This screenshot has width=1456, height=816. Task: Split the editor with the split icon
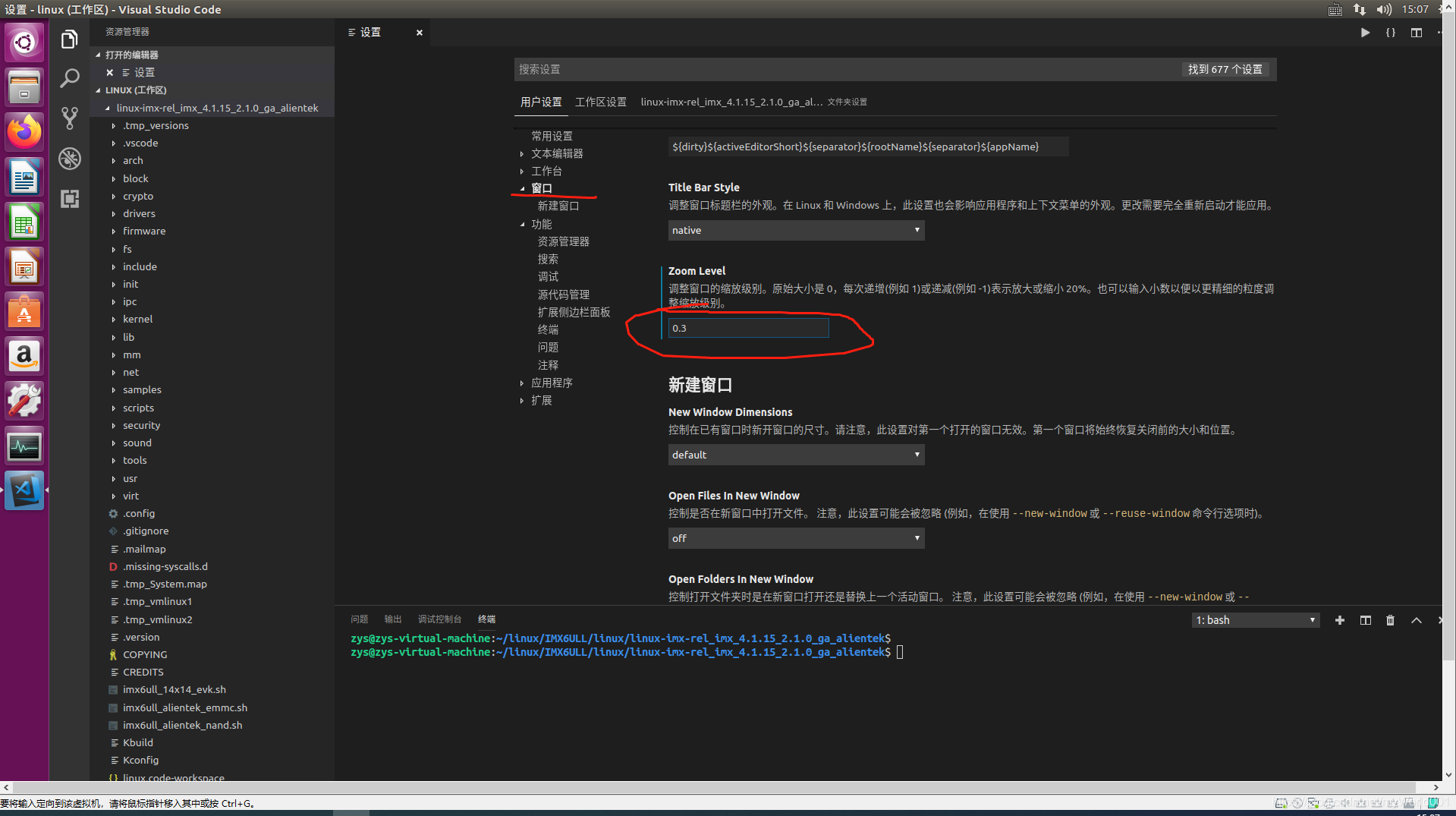pyautogui.click(x=1416, y=33)
